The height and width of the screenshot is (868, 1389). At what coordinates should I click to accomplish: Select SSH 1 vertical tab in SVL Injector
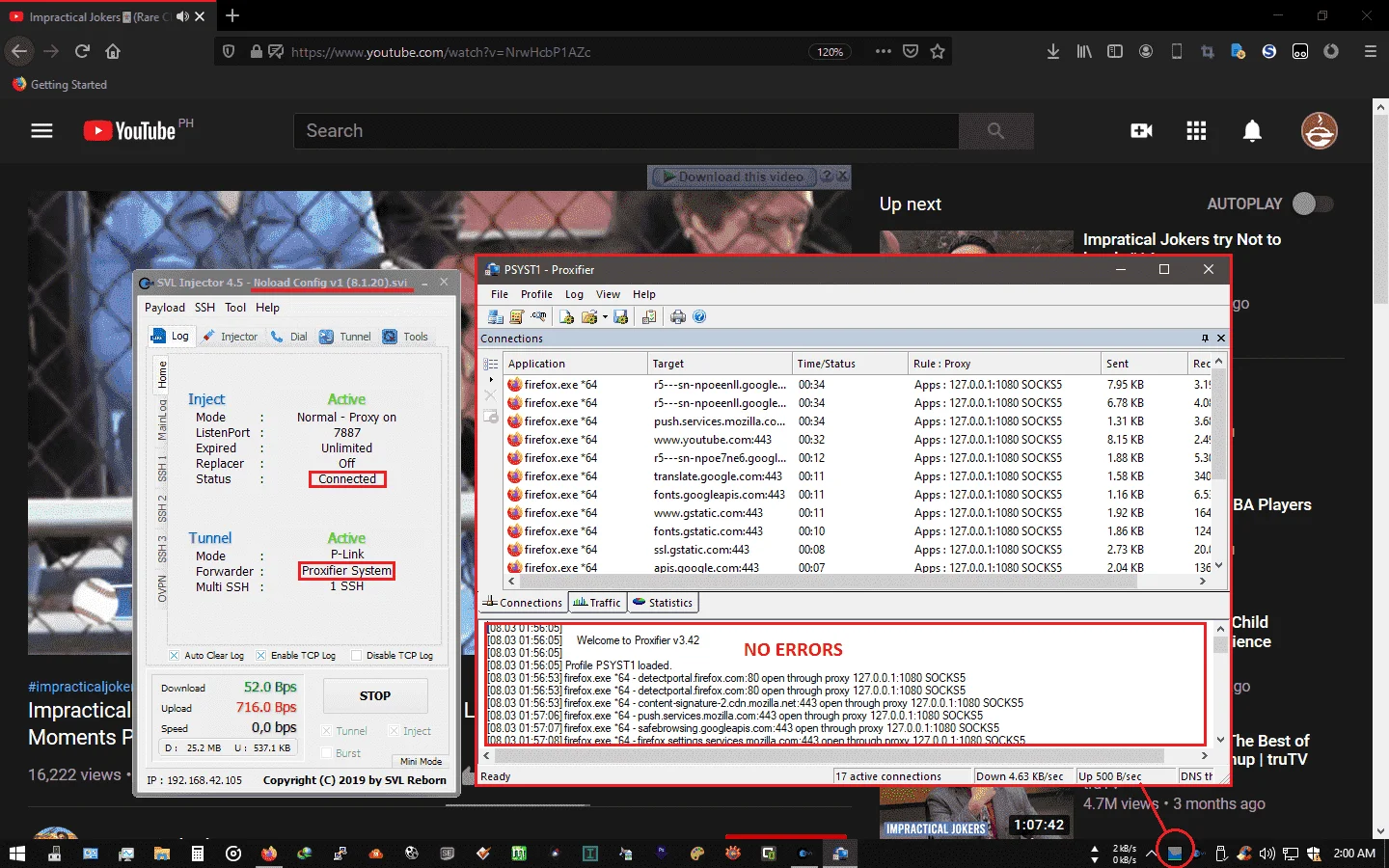tap(162, 469)
